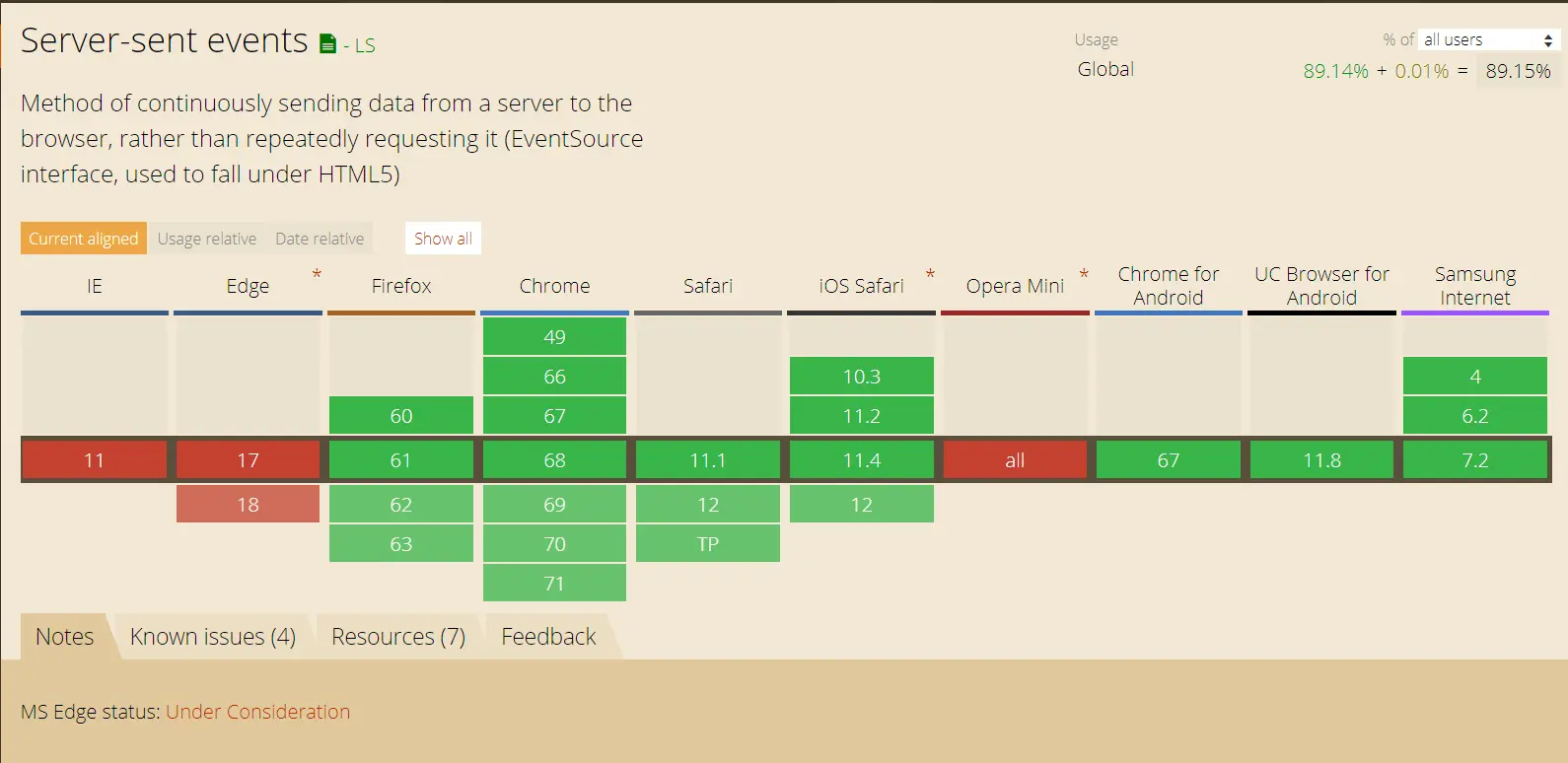Click the 89.14% supported usage figure
1568x763 pixels.
point(1336,71)
